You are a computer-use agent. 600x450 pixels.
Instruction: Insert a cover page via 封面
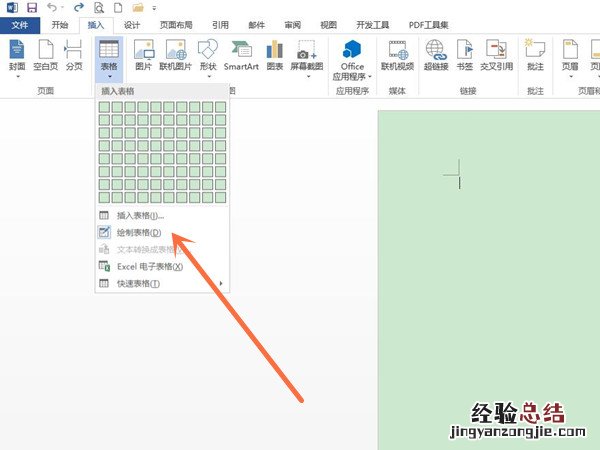pyautogui.click(x=17, y=57)
